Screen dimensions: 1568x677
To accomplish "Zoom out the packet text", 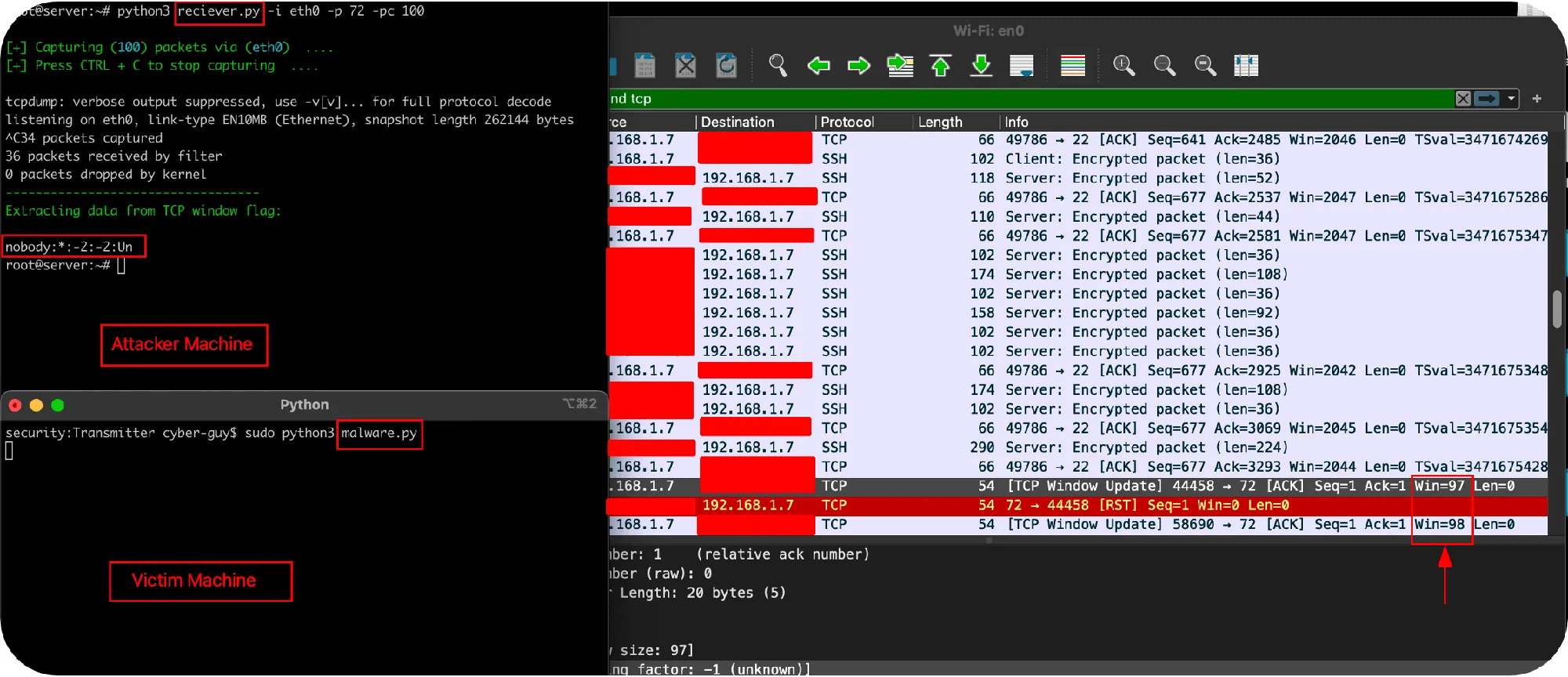I will click(x=1164, y=66).
